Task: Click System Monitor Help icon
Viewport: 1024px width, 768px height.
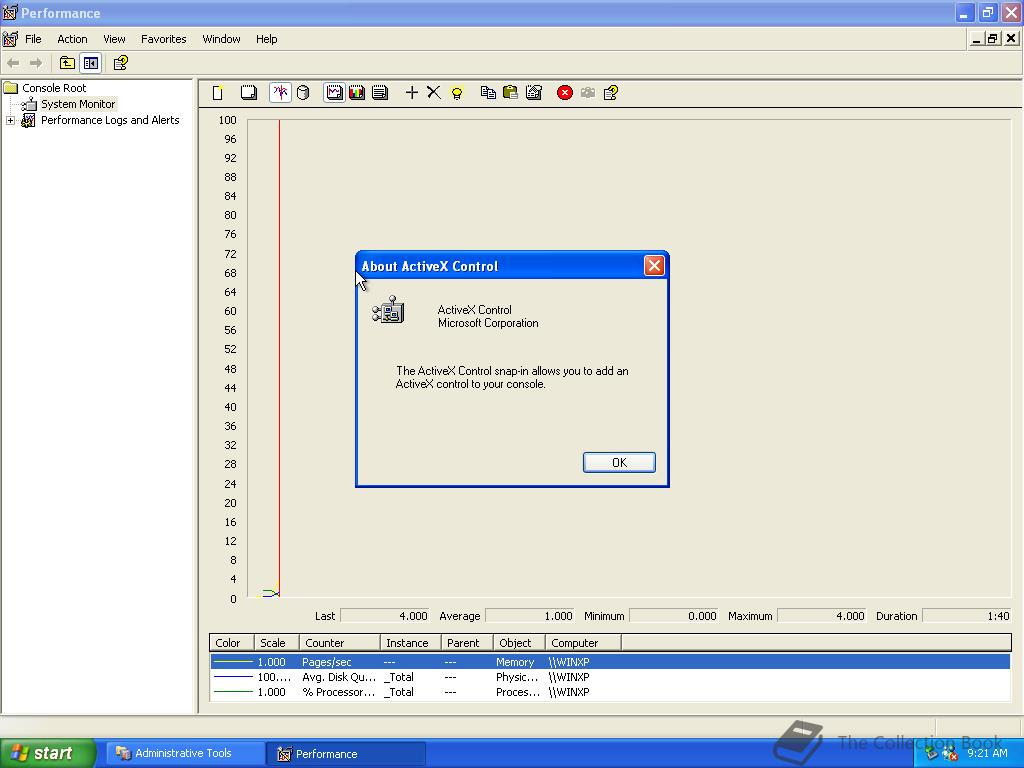Action: click(x=611, y=93)
